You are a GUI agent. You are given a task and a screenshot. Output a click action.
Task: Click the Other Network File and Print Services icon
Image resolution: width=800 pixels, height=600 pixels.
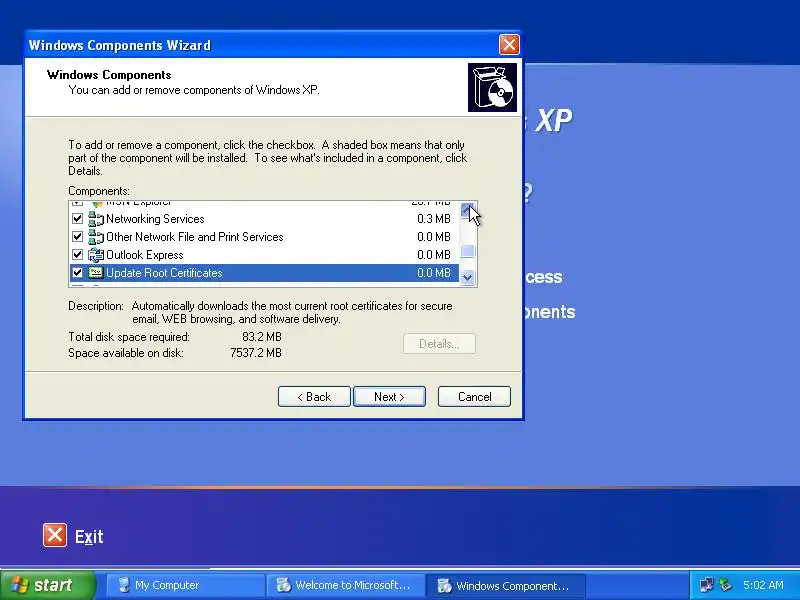point(96,237)
